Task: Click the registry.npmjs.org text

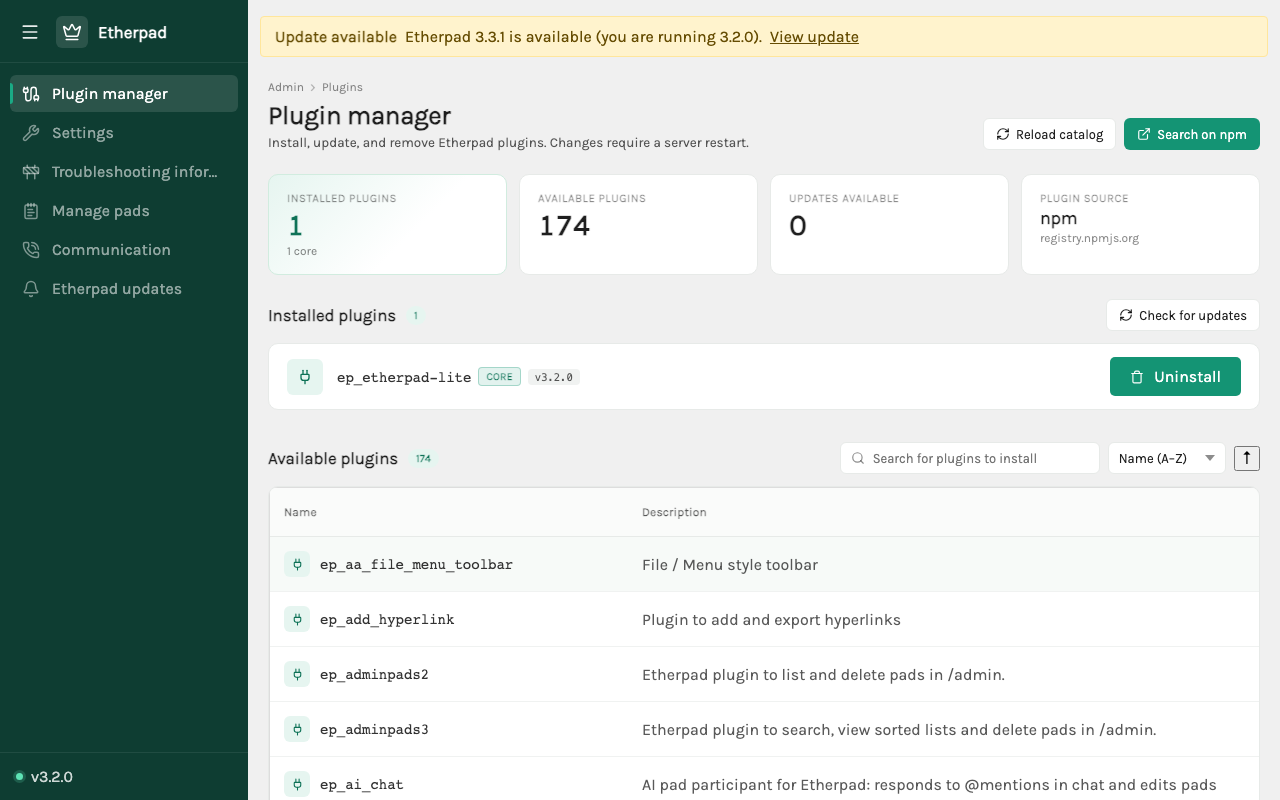Action: coord(1089,239)
